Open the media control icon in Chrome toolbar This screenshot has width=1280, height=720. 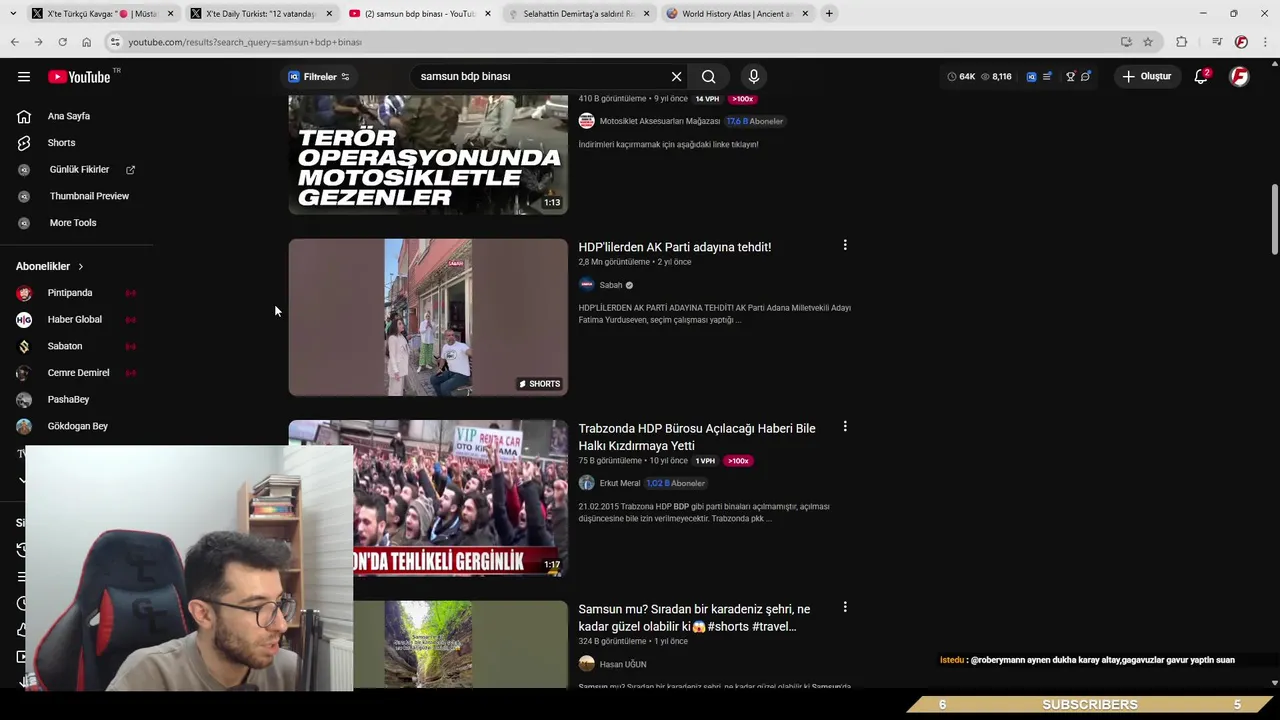pyautogui.click(x=1216, y=42)
